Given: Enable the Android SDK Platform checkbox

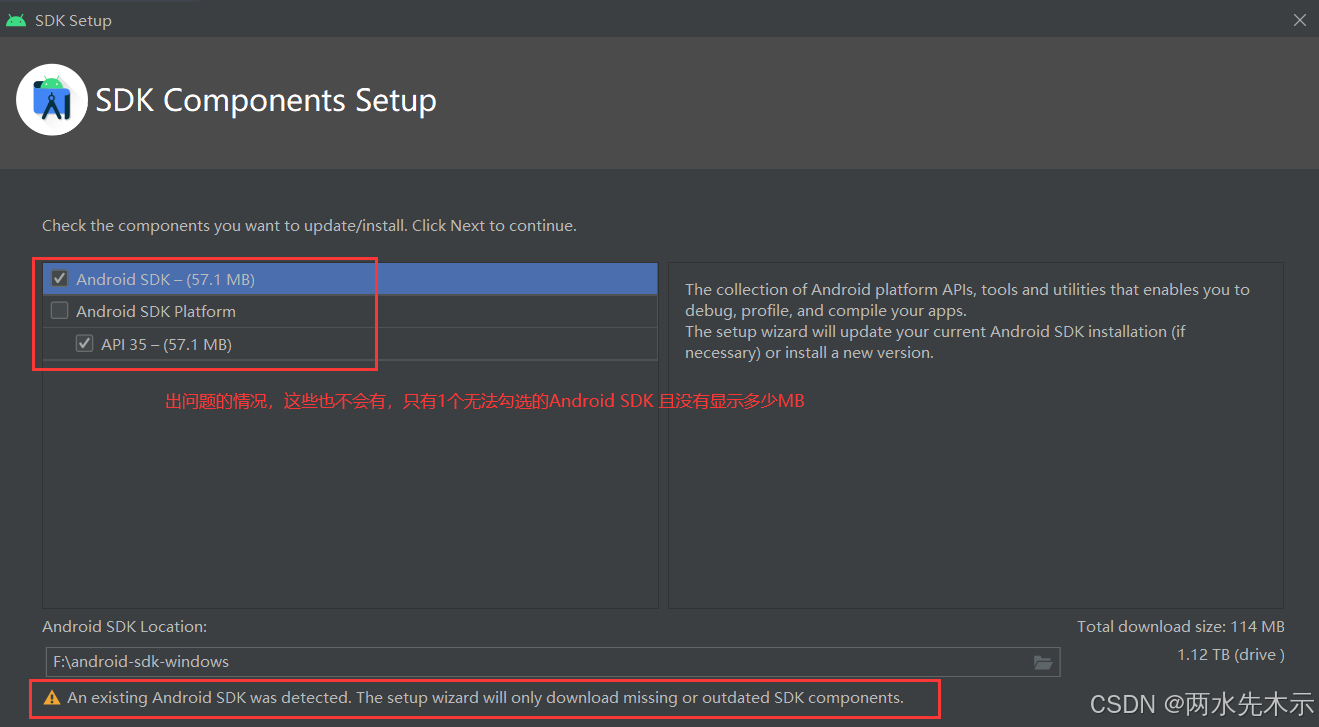Looking at the screenshot, I should (x=59, y=311).
